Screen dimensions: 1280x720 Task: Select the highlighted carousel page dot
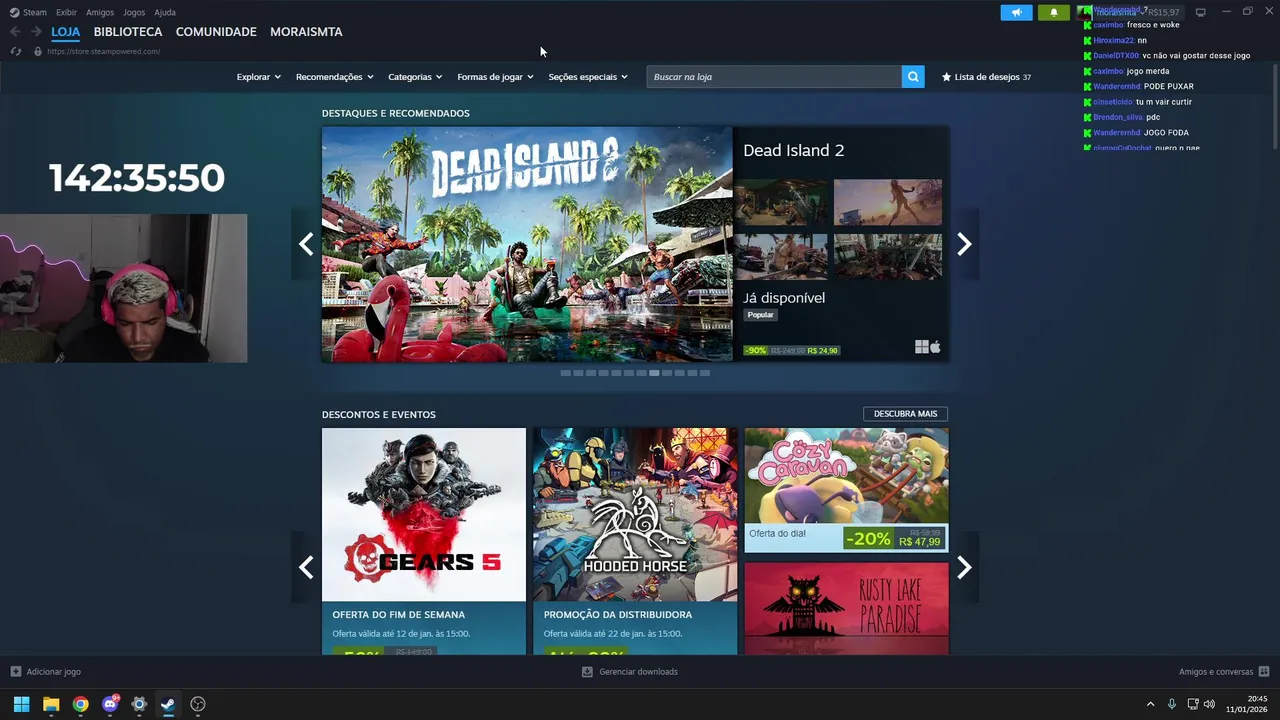(654, 373)
